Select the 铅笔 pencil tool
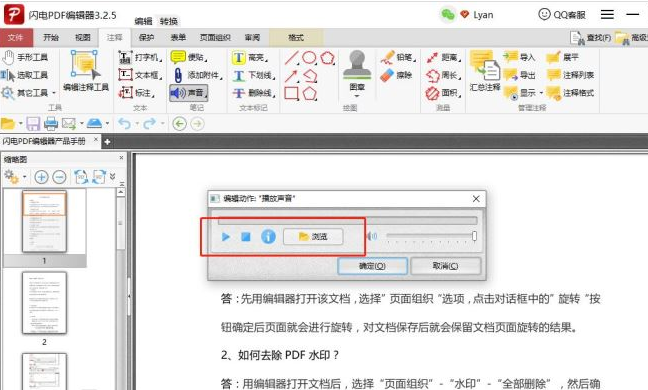648x390 pixels. 398,57
